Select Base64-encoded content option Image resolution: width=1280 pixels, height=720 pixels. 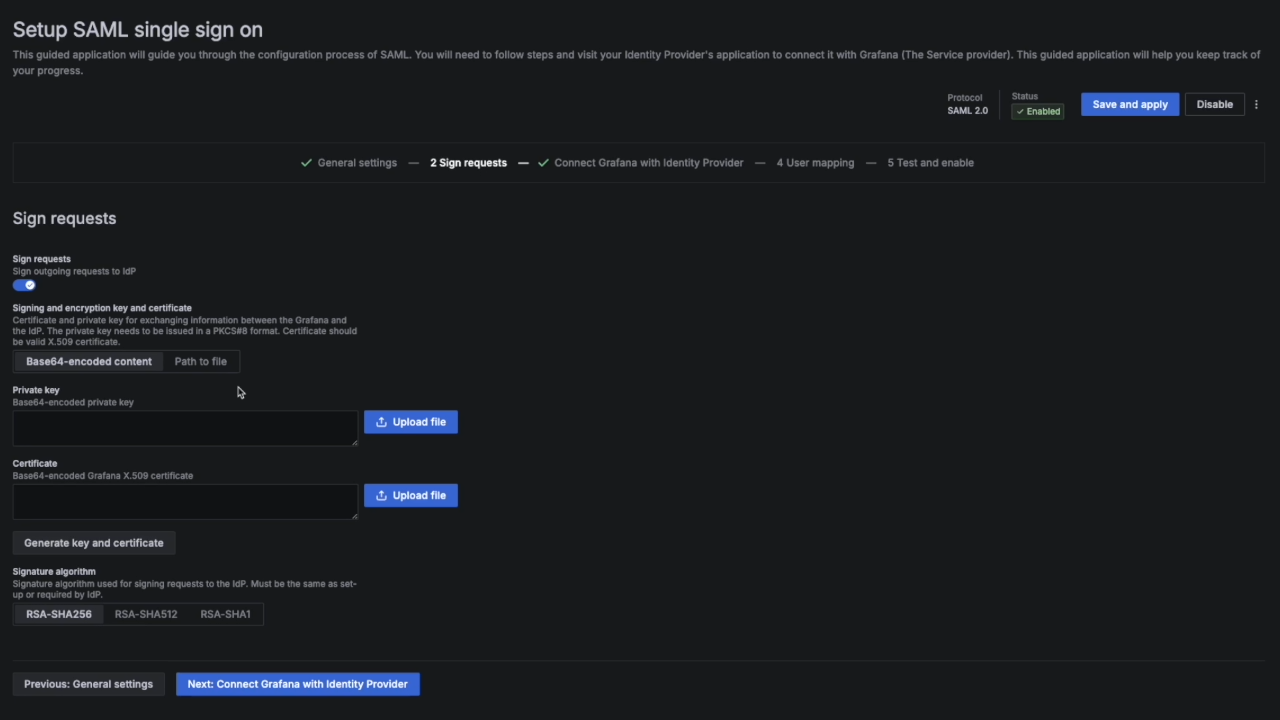click(89, 361)
